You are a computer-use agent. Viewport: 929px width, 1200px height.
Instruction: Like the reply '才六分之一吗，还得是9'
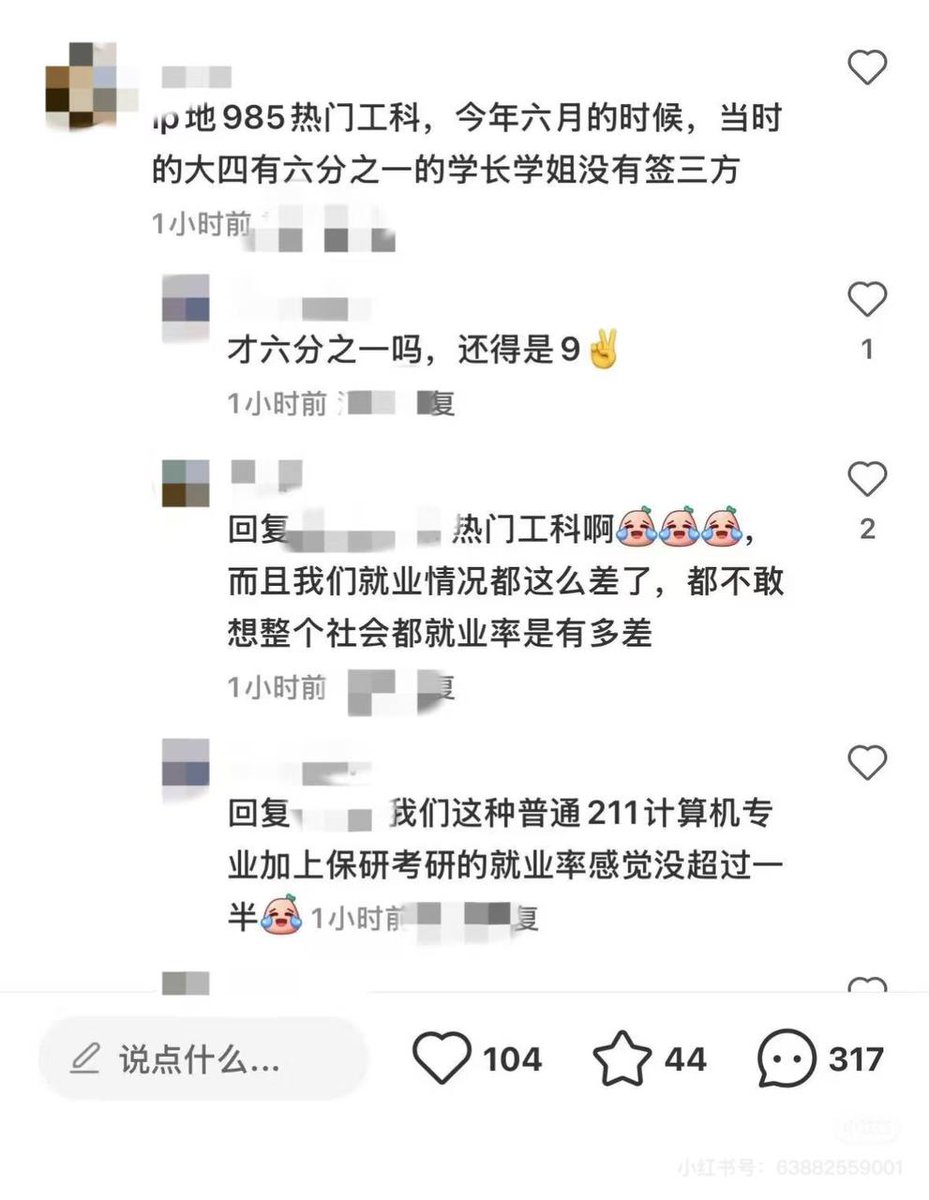pos(867,299)
